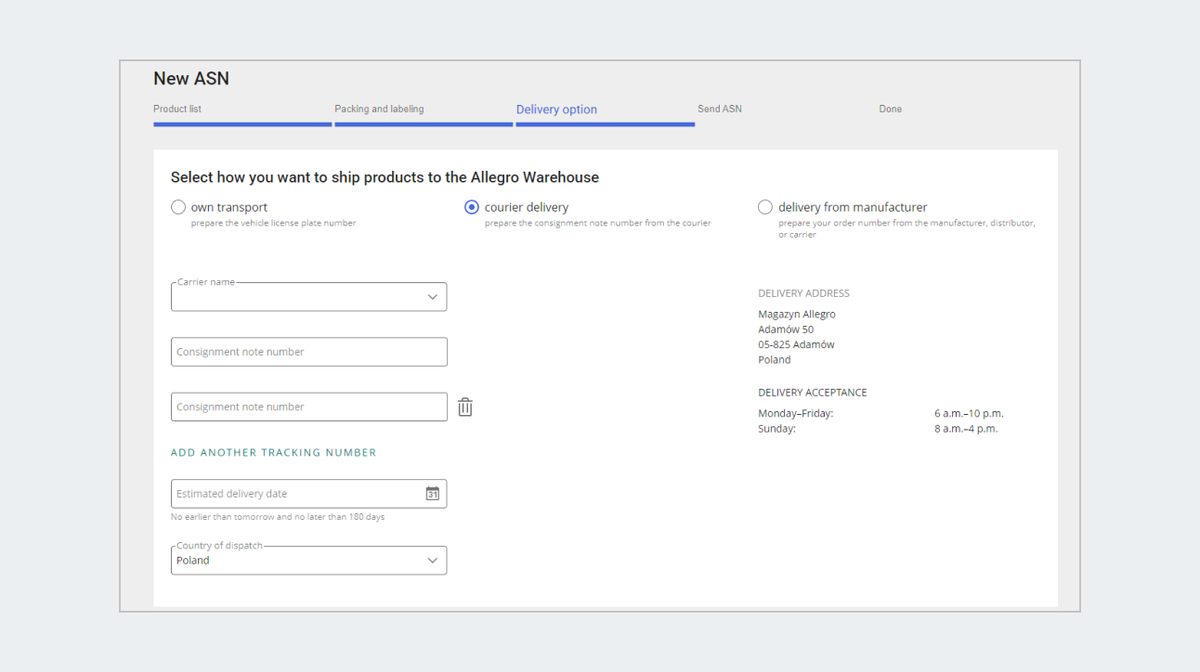Click the Delivery Address heading
This screenshot has width=1200, height=672.
click(804, 294)
